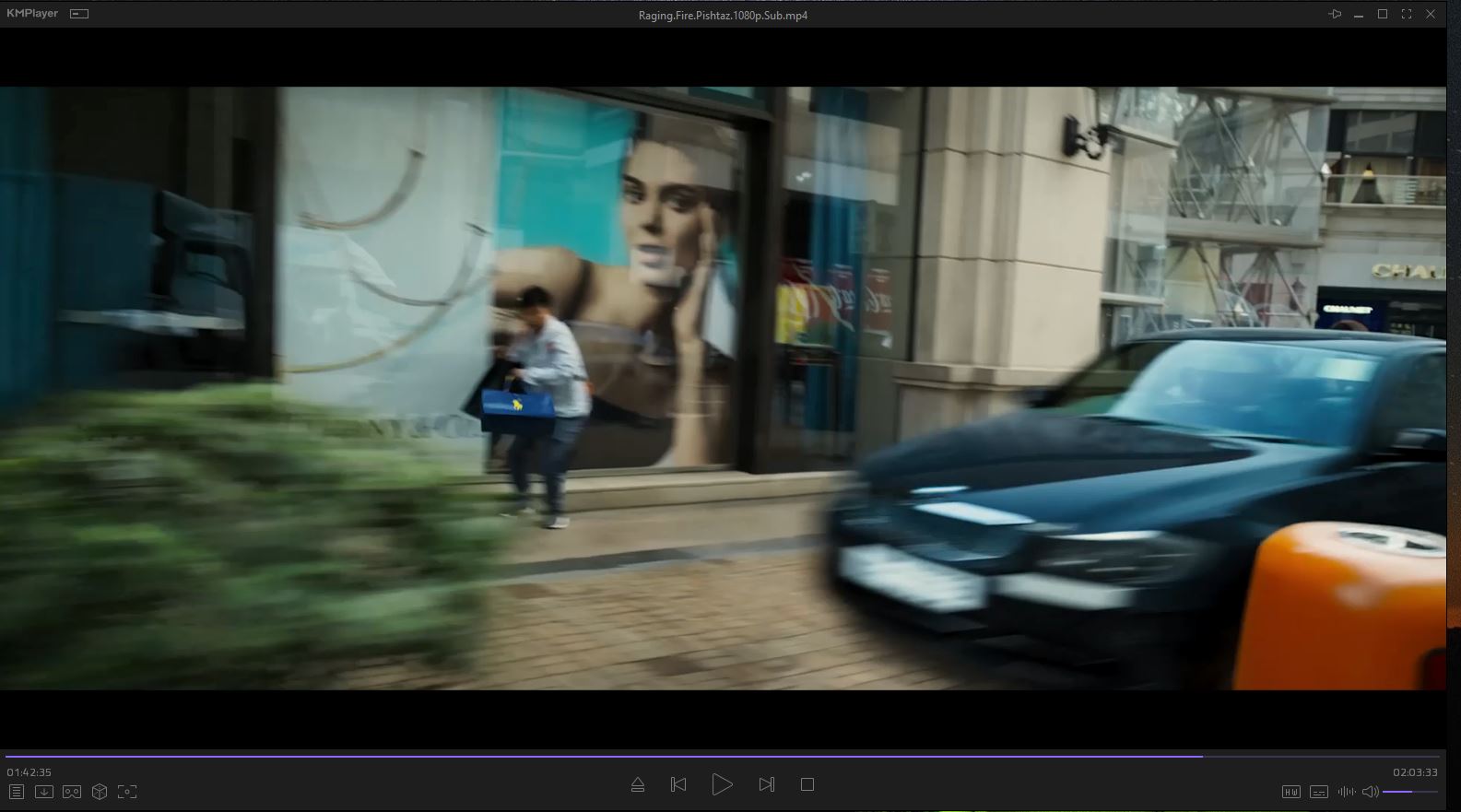Toggle the subtitles button
This screenshot has height=812, width=1461.
1319,792
